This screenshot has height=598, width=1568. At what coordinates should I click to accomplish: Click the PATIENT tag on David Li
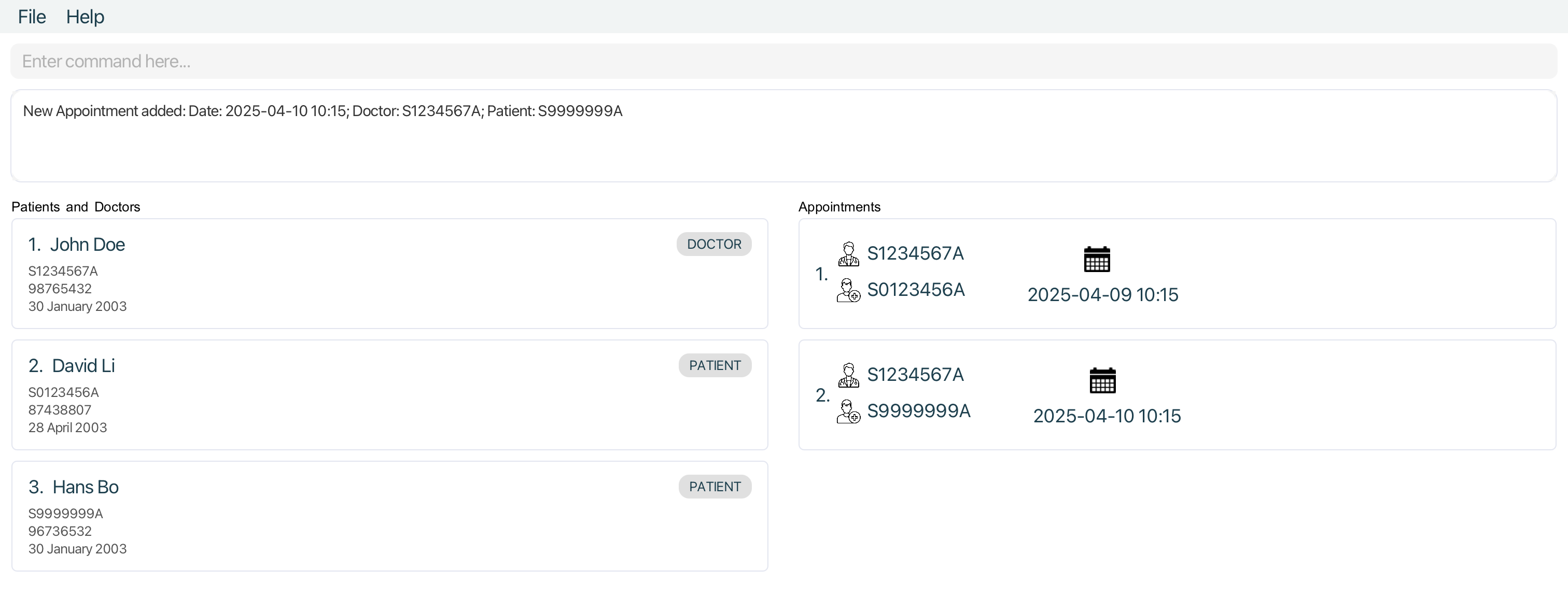(x=715, y=365)
